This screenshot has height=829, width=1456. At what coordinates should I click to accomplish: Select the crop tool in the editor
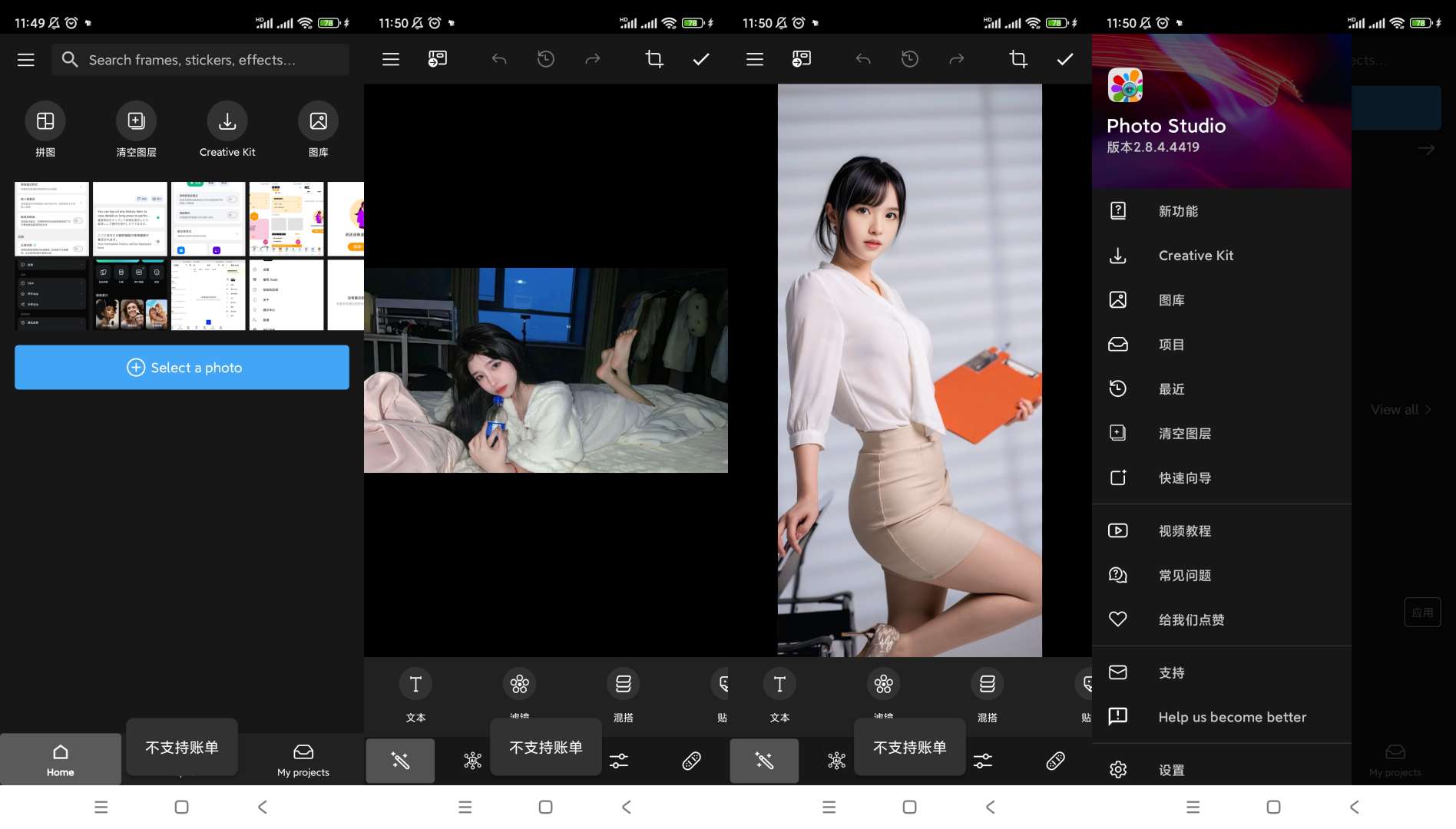[654, 58]
